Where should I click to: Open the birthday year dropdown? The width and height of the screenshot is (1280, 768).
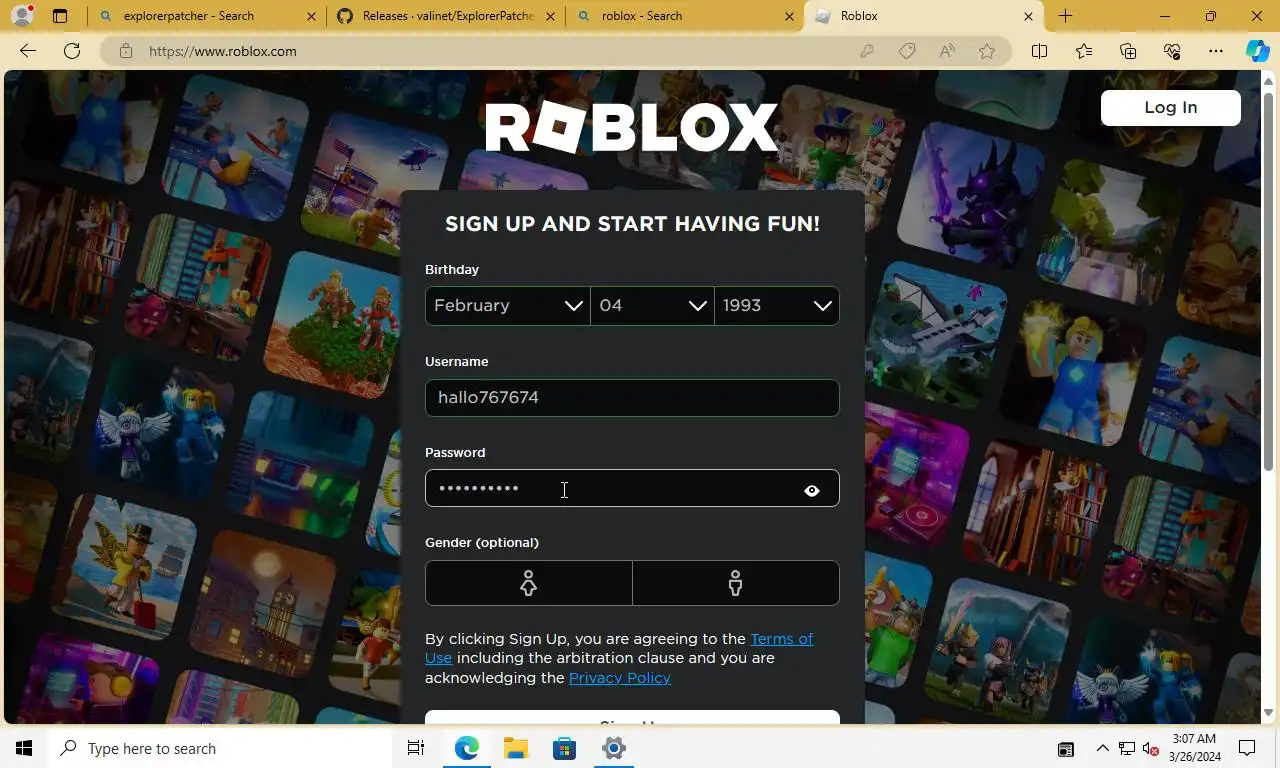[777, 306]
